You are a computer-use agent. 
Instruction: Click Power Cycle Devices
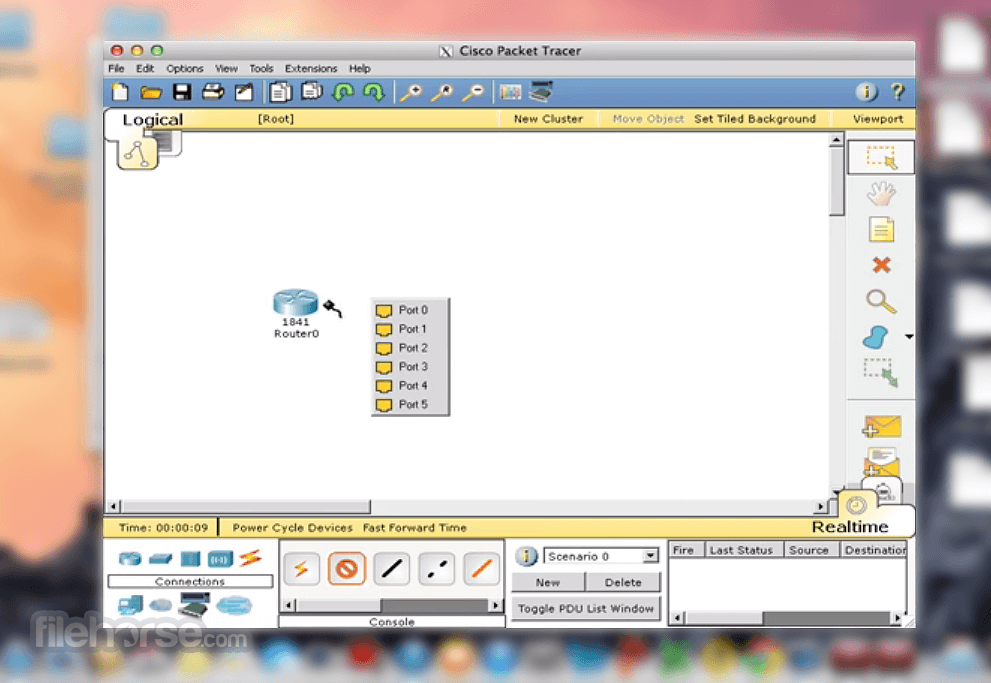[x=292, y=528]
